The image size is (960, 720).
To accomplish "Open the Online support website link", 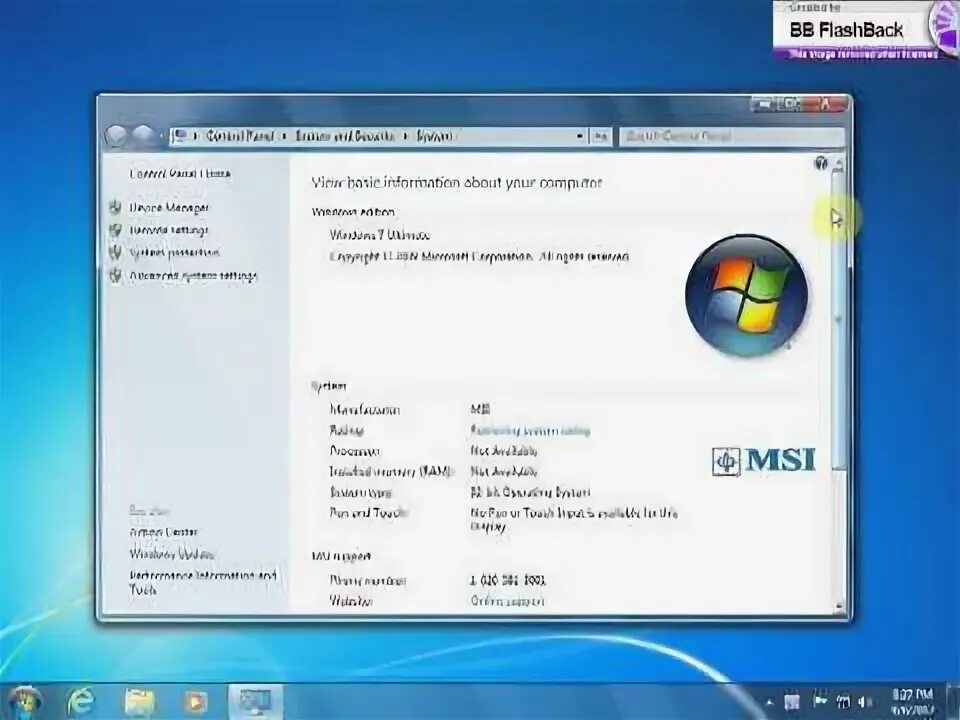I will coord(507,601).
